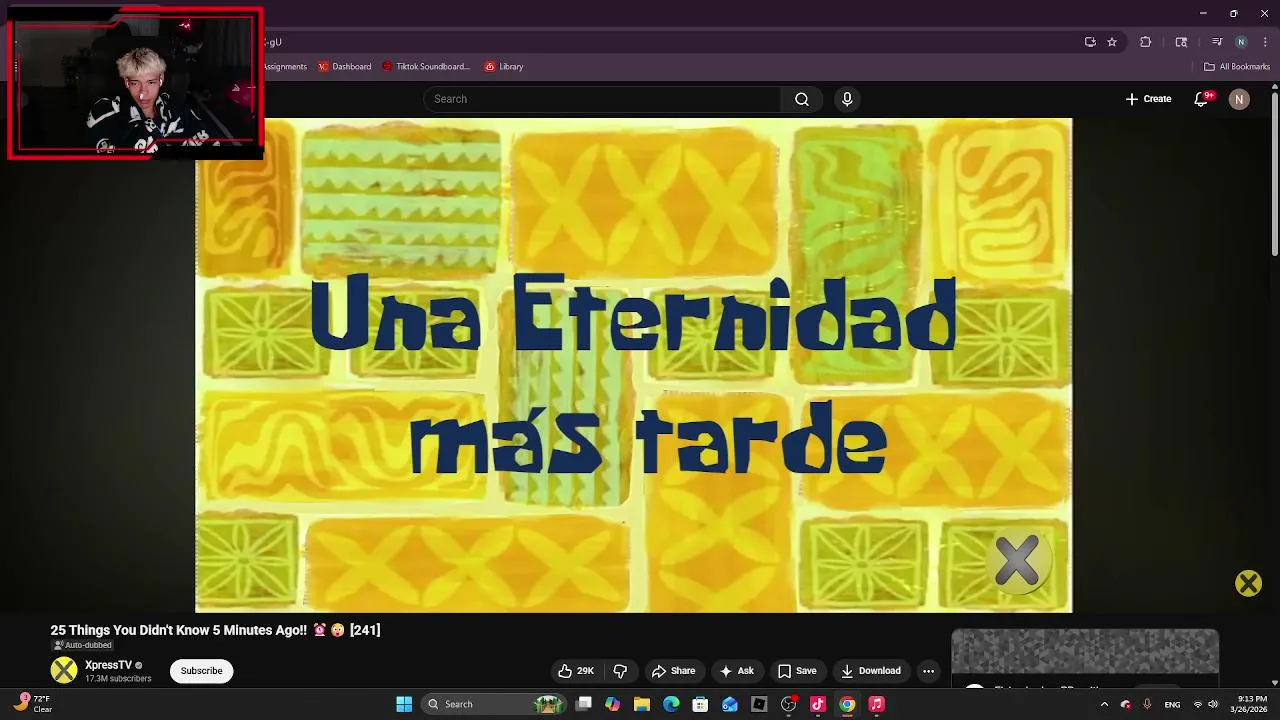1280x720 pixels.
Task: Open weather widget 72°F Clear
Action: pos(32,704)
